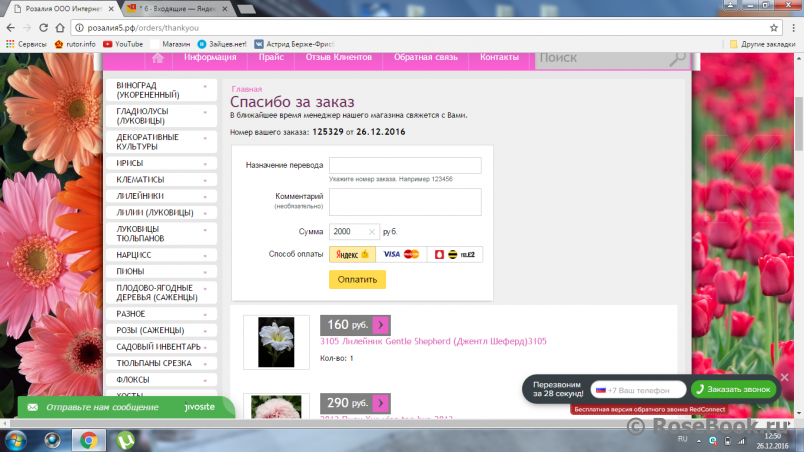The height and width of the screenshot is (452, 804).
Task: Click the Назначение перевода input field
Action: point(405,166)
